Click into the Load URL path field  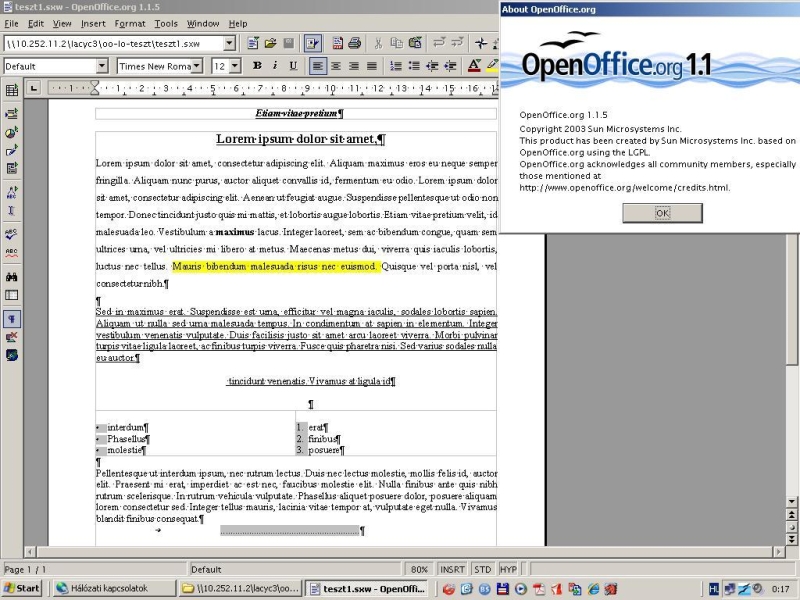(x=114, y=43)
